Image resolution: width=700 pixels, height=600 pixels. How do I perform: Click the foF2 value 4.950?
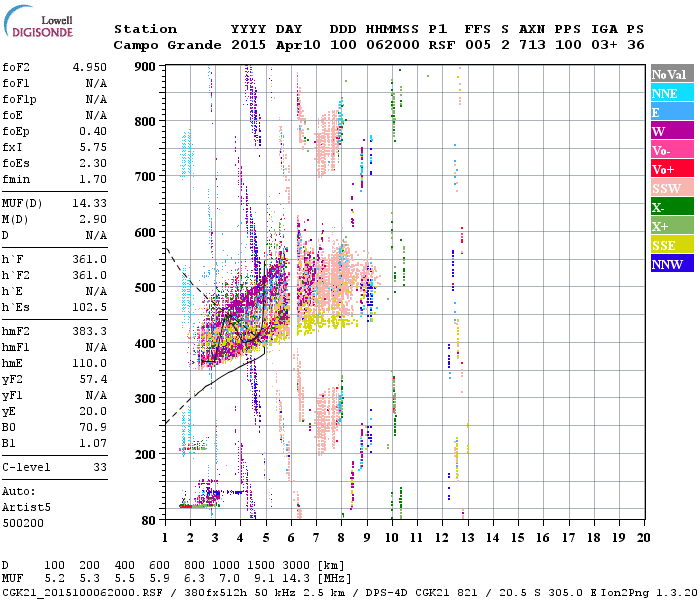(90, 67)
